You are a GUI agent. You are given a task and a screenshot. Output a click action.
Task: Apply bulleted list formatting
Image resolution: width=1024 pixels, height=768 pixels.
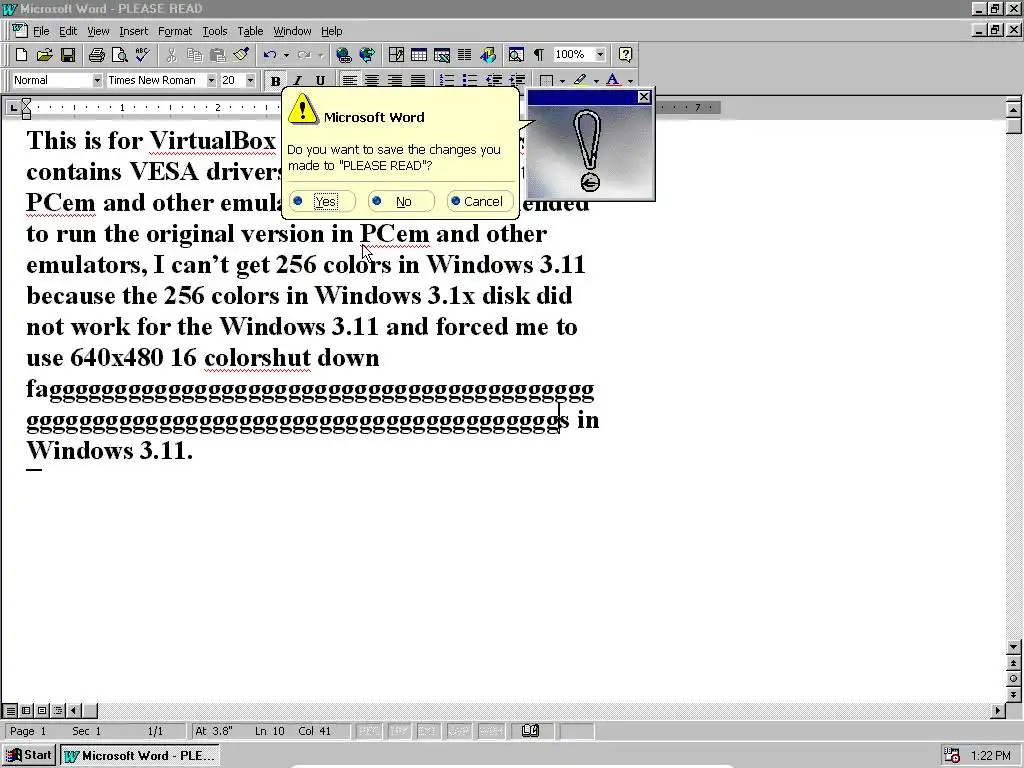pos(470,80)
